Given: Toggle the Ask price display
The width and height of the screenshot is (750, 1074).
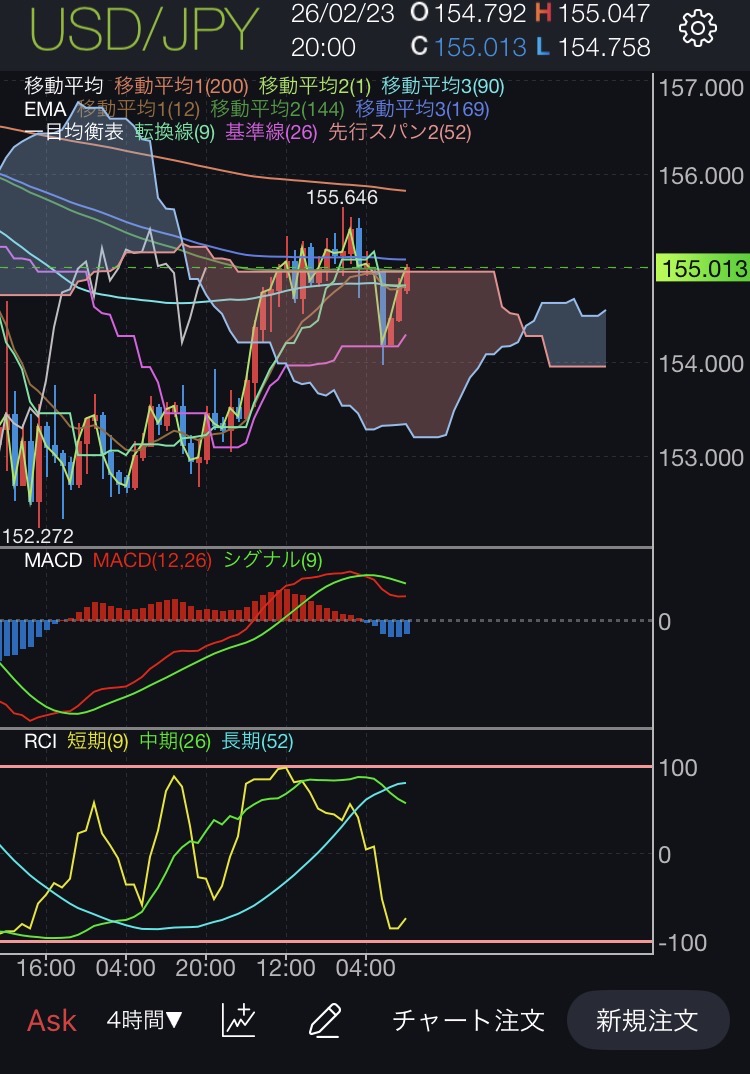Looking at the screenshot, I should (52, 1020).
